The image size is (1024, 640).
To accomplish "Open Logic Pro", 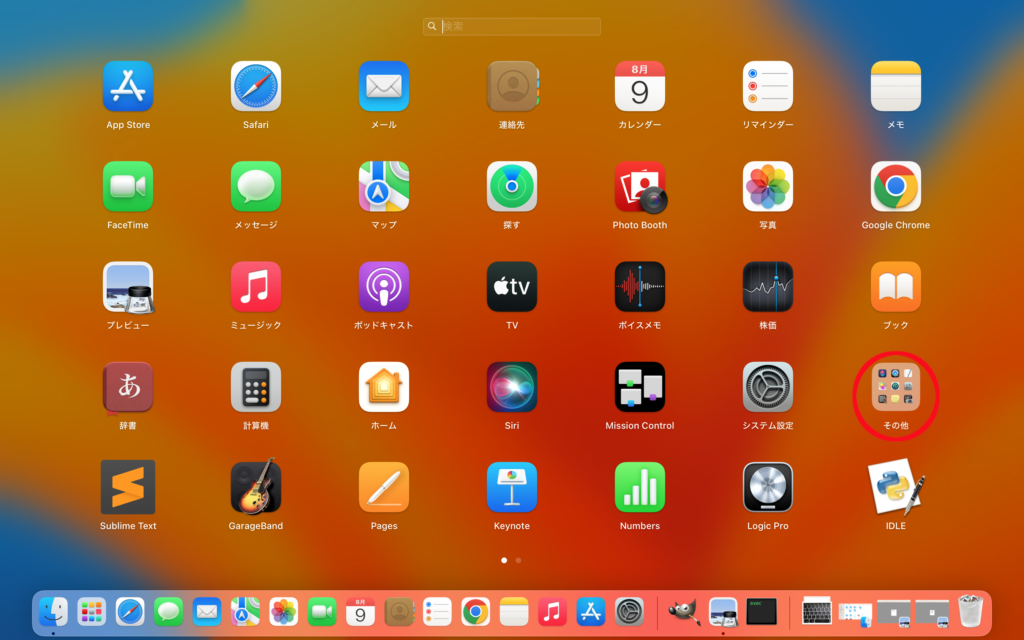I will tap(768, 487).
